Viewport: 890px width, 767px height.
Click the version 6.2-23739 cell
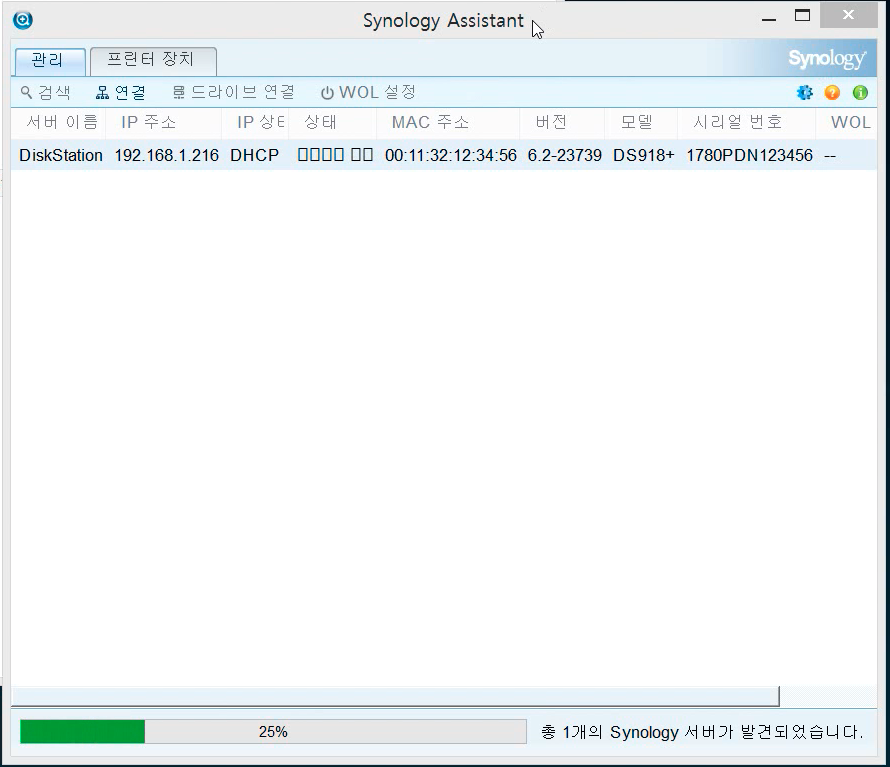point(564,155)
